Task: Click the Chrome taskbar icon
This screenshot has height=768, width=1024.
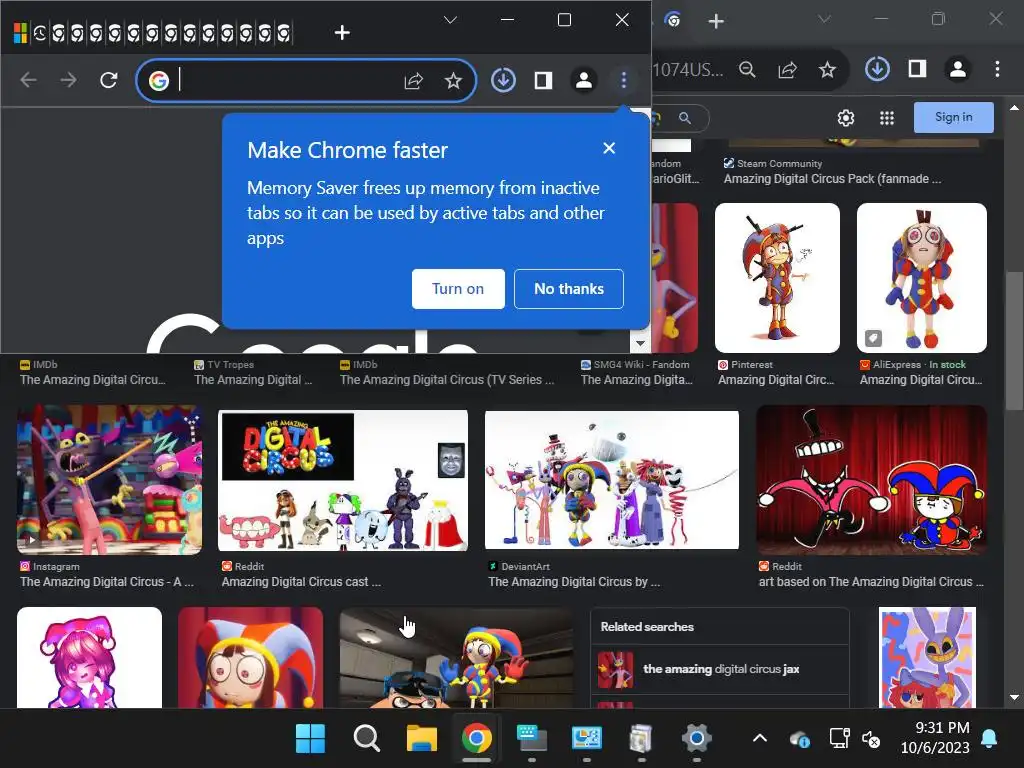Action: click(x=477, y=739)
